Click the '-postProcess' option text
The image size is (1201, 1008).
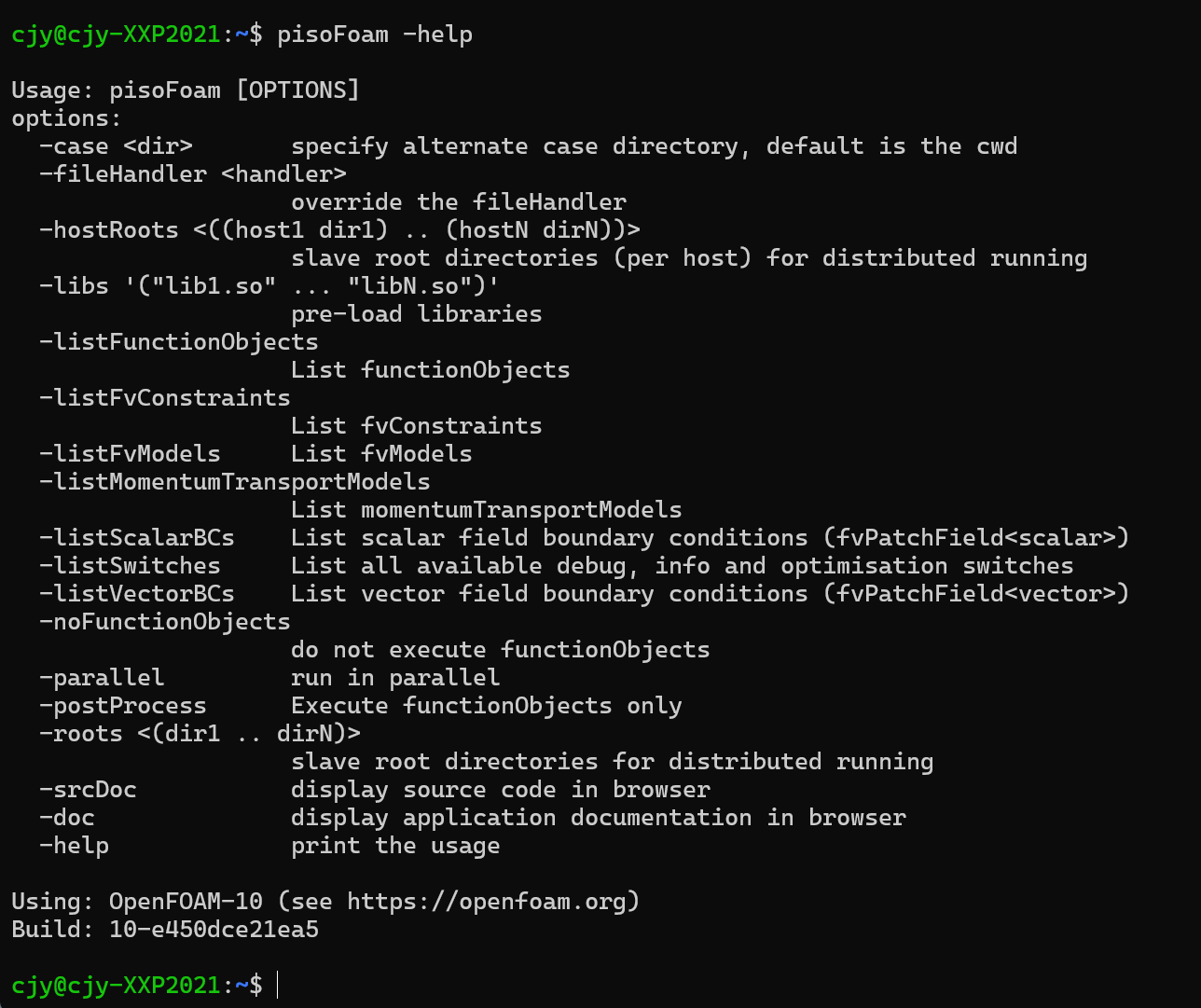[123, 706]
